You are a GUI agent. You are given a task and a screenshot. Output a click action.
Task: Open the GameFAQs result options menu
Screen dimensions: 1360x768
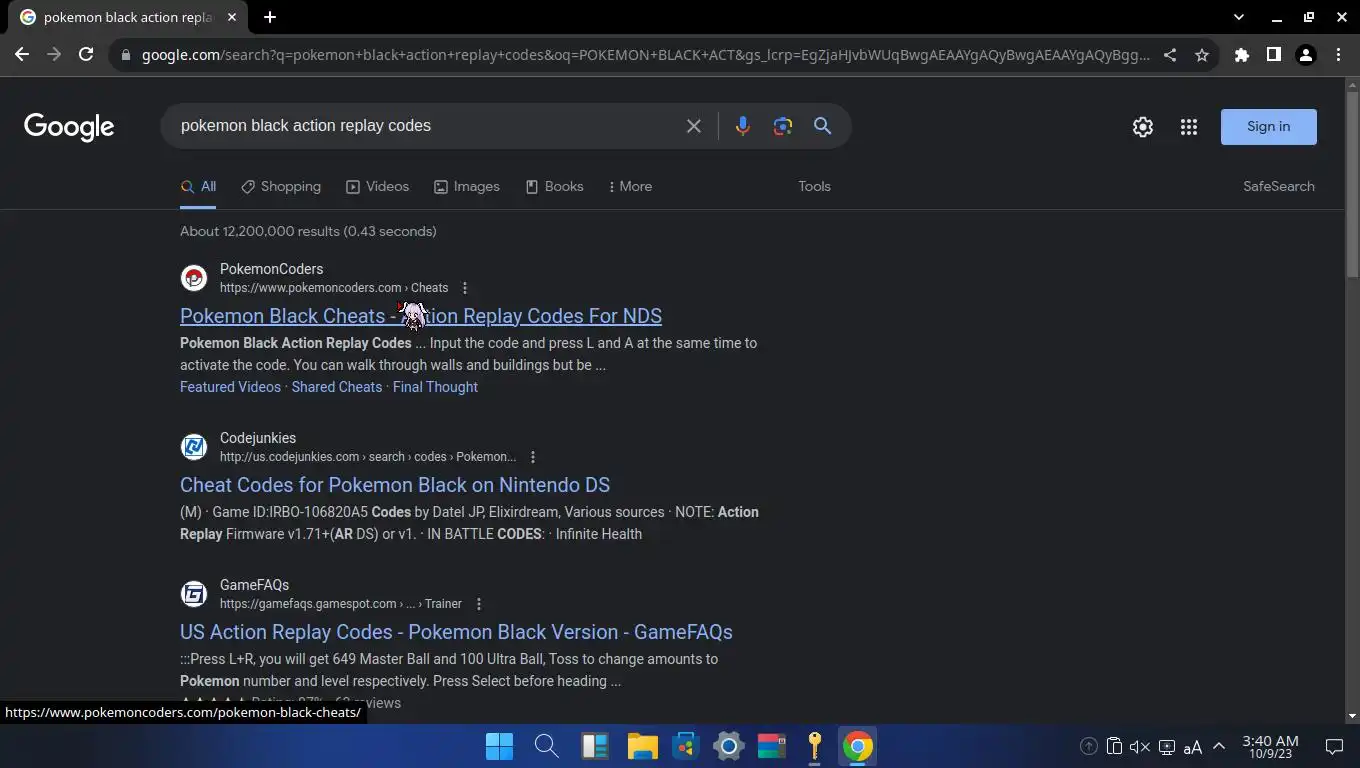coord(478,604)
